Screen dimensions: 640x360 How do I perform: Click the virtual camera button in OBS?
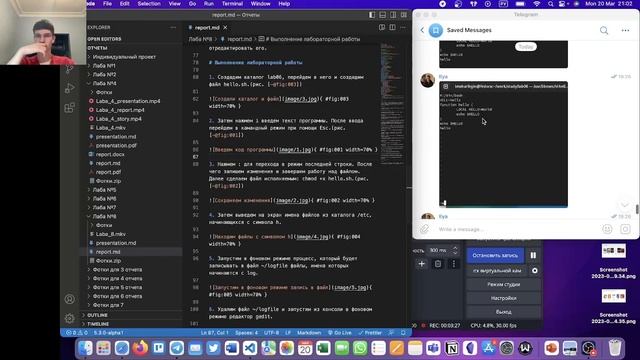click(497, 270)
